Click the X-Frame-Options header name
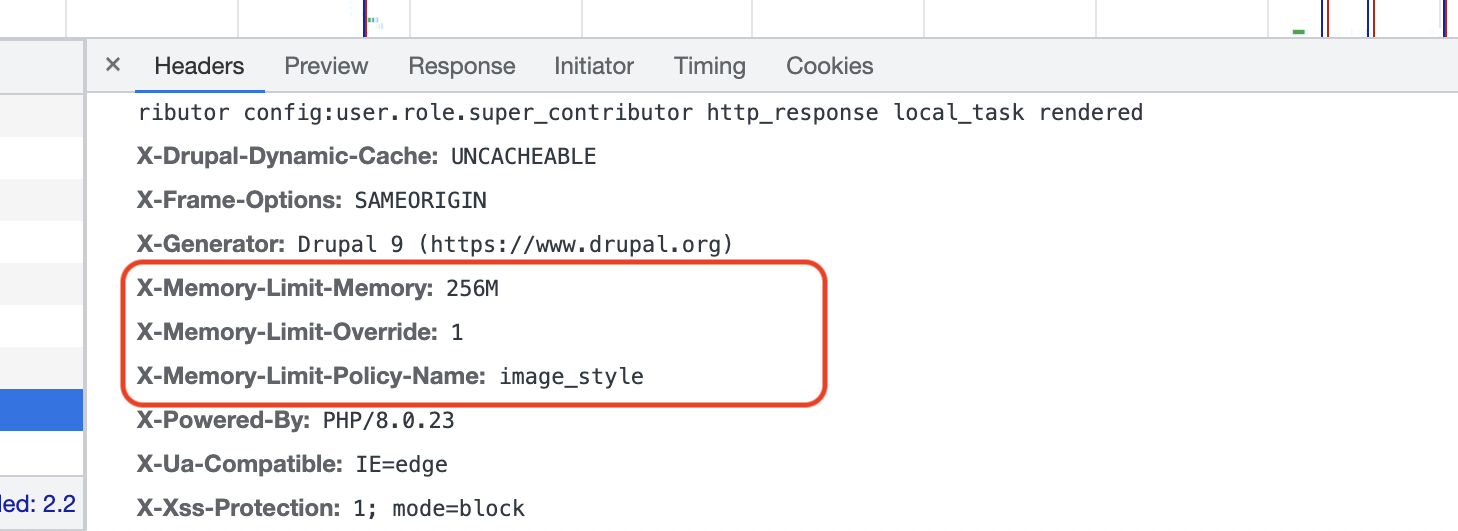Viewport: 1458px width, 531px height. click(x=240, y=200)
